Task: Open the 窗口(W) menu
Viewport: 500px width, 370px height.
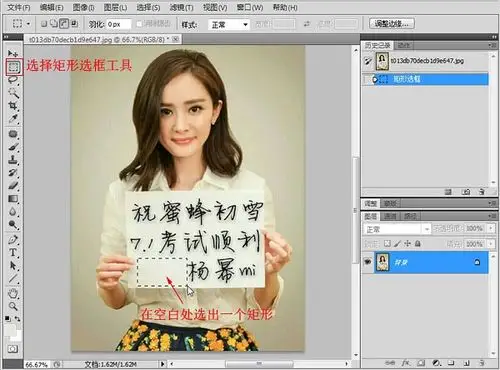Action: (x=250, y=7)
